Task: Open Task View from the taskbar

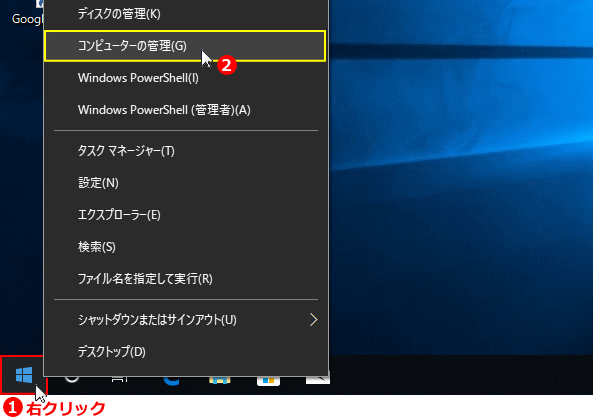Action: (120, 379)
